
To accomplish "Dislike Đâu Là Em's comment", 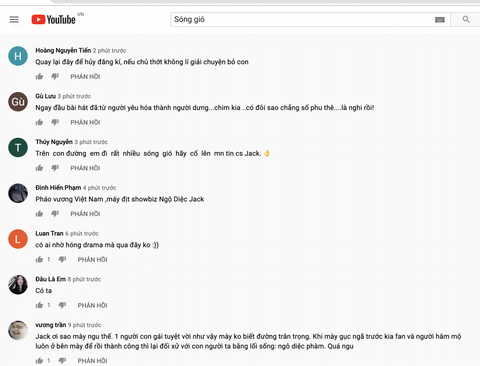I will pos(62,305).
